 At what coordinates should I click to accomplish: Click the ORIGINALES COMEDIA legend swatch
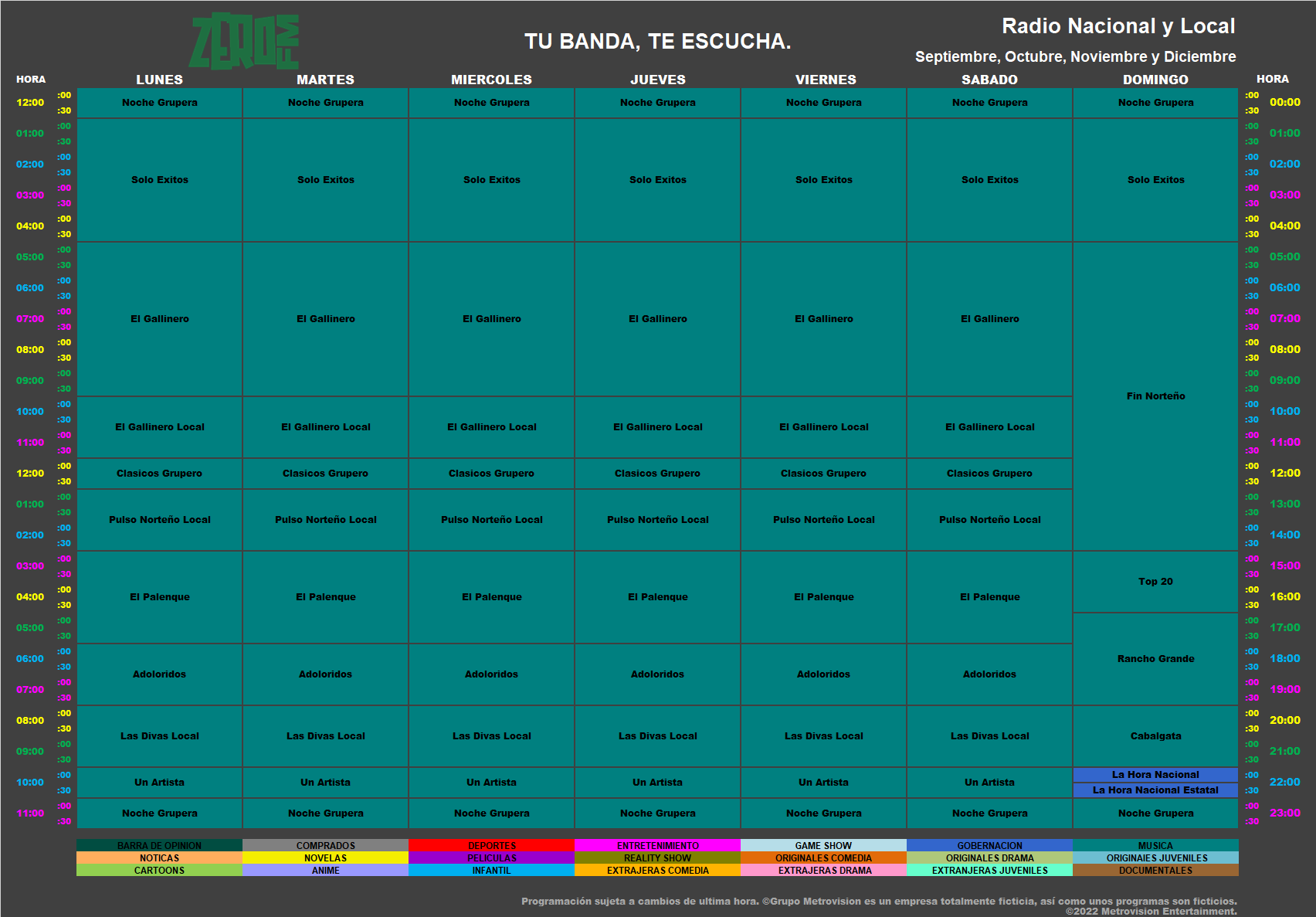click(824, 858)
